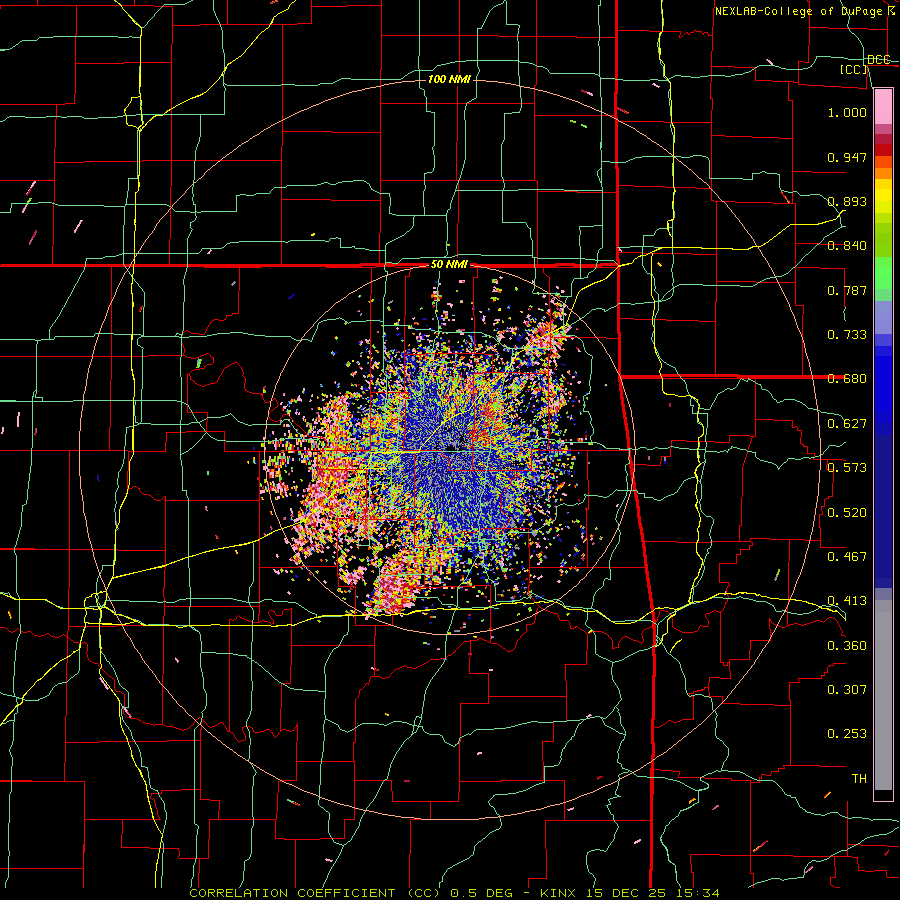
Task: Pick the pink swatch atop the color bar
Action: tap(883, 106)
